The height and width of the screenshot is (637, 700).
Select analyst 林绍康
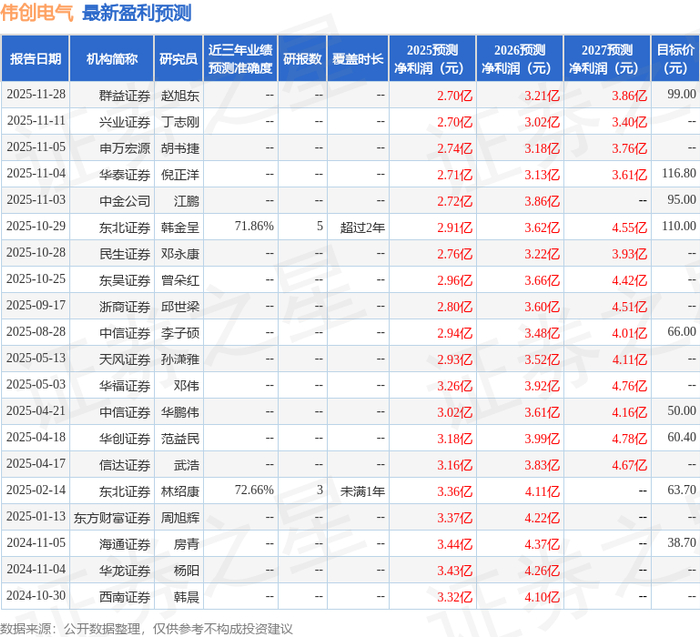pyautogui.click(x=180, y=491)
